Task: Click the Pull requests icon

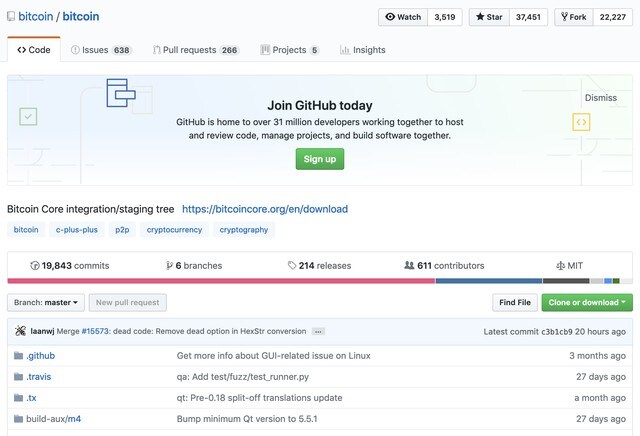Action: [x=156, y=50]
